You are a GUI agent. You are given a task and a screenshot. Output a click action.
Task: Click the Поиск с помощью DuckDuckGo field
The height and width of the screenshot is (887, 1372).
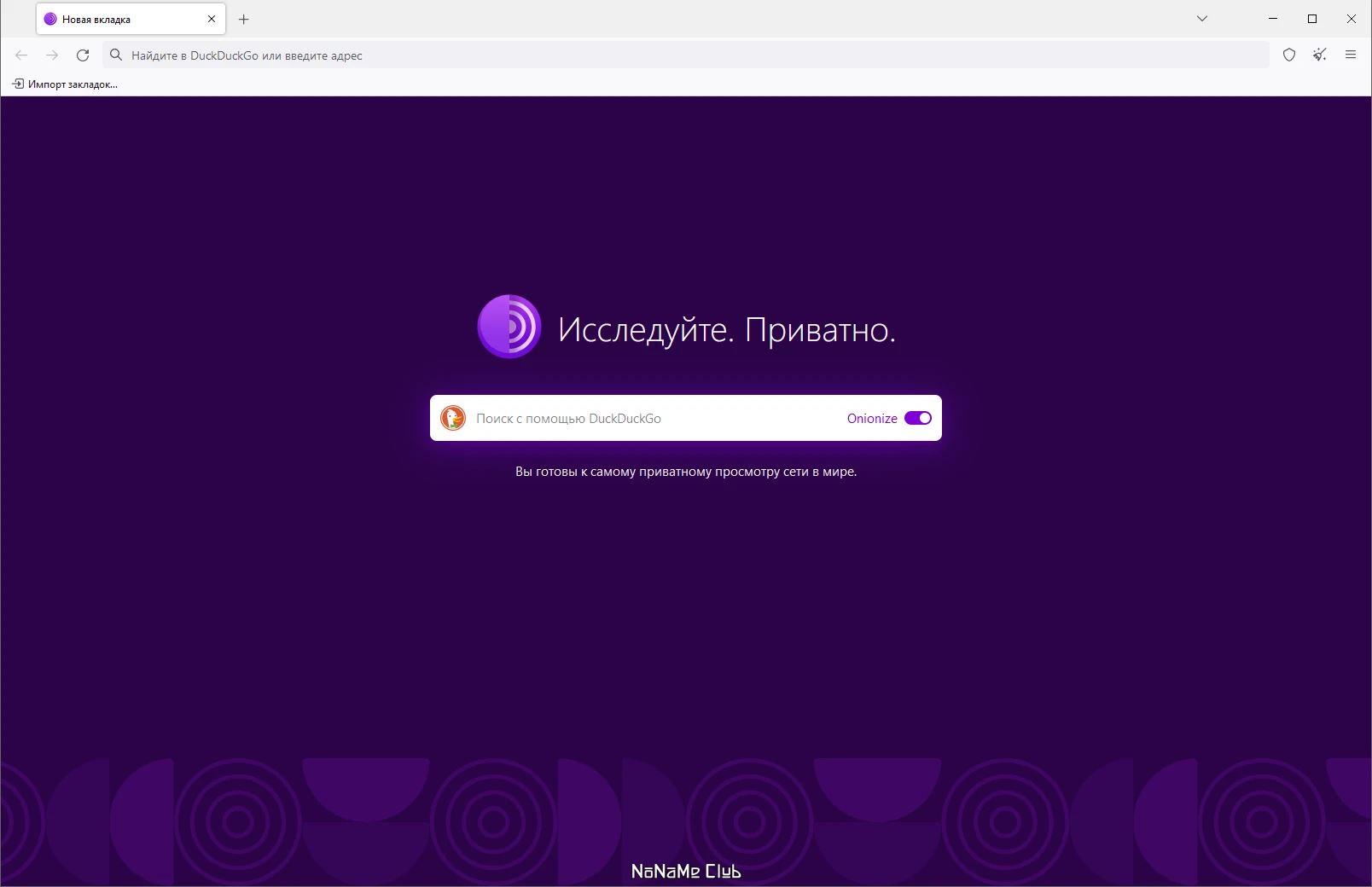(648, 419)
